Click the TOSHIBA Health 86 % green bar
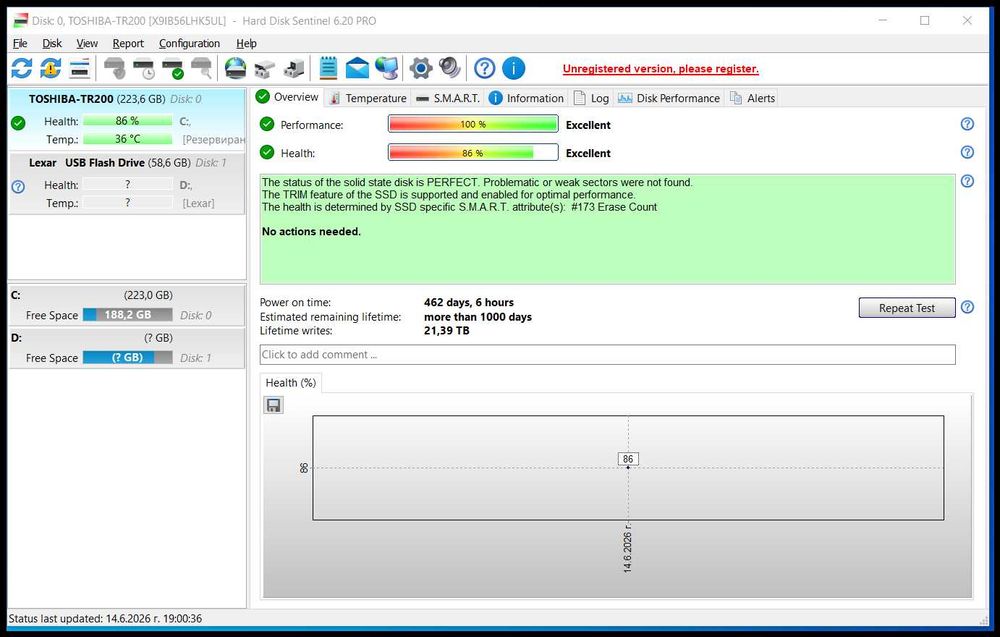This screenshot has height=637, width=1000. (x=128, y=121)
